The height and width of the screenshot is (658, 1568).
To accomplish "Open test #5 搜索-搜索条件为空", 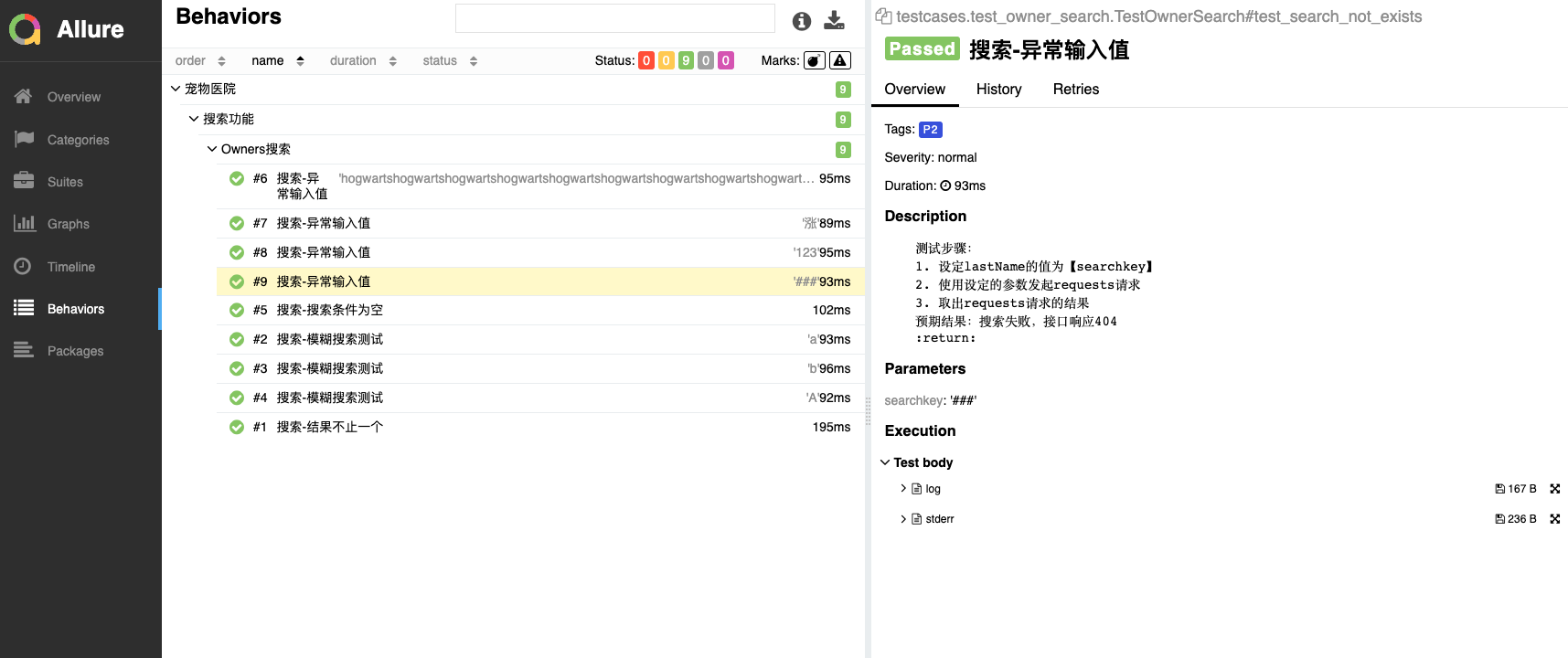I will coord(329,310).
